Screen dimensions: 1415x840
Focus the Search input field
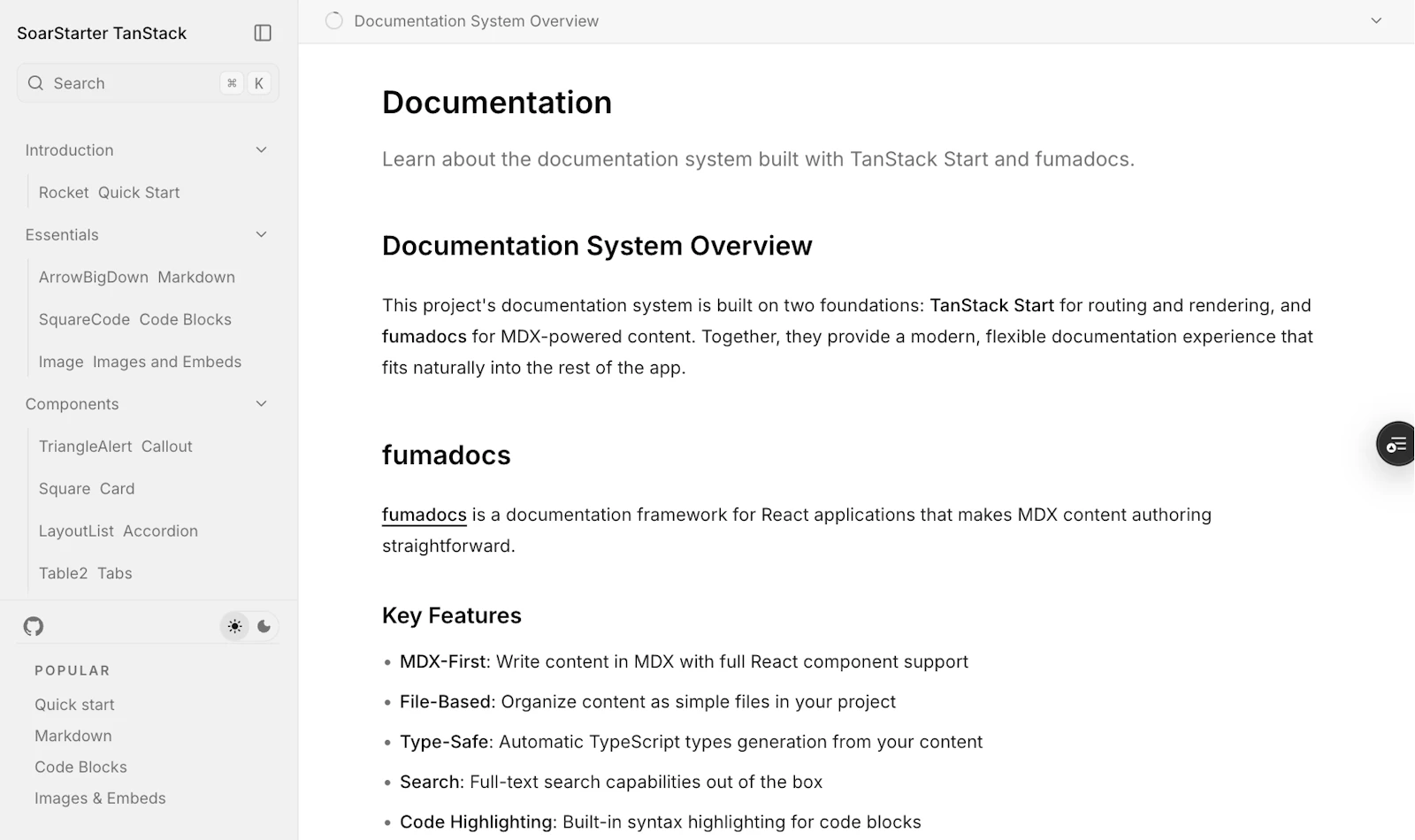(x=148, y=83)
